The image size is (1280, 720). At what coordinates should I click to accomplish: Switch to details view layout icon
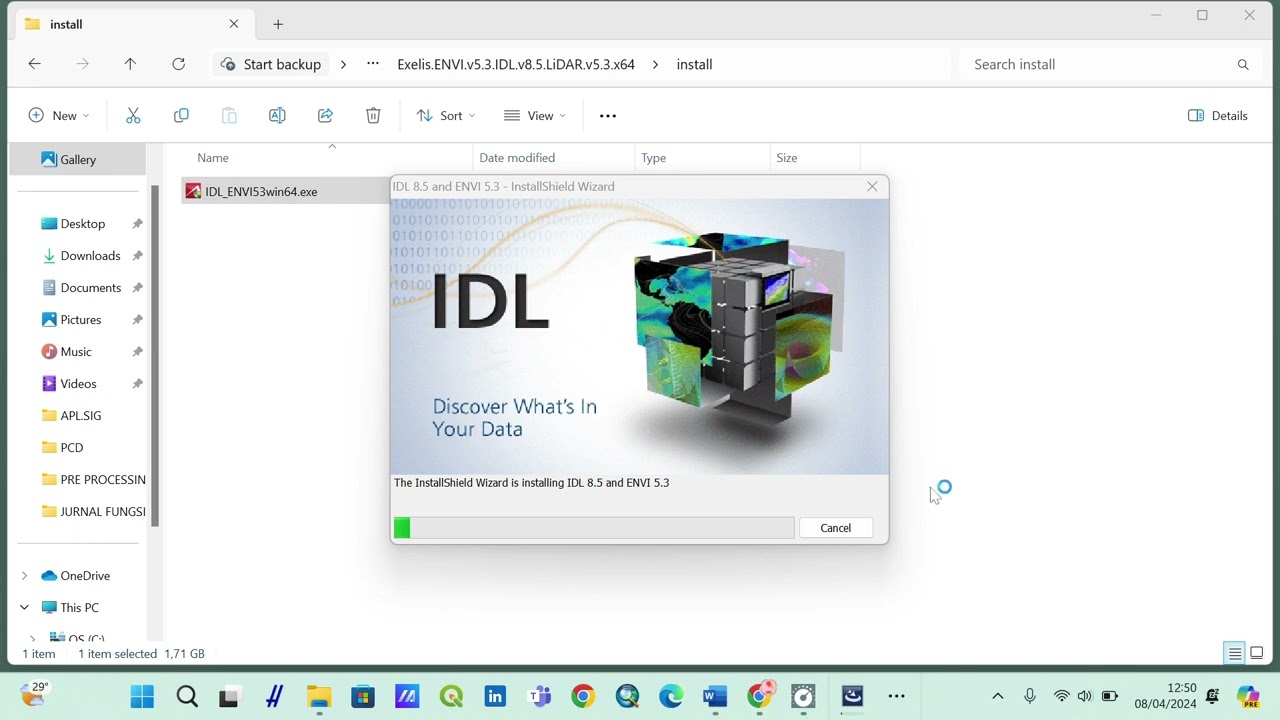(1235, 654)
